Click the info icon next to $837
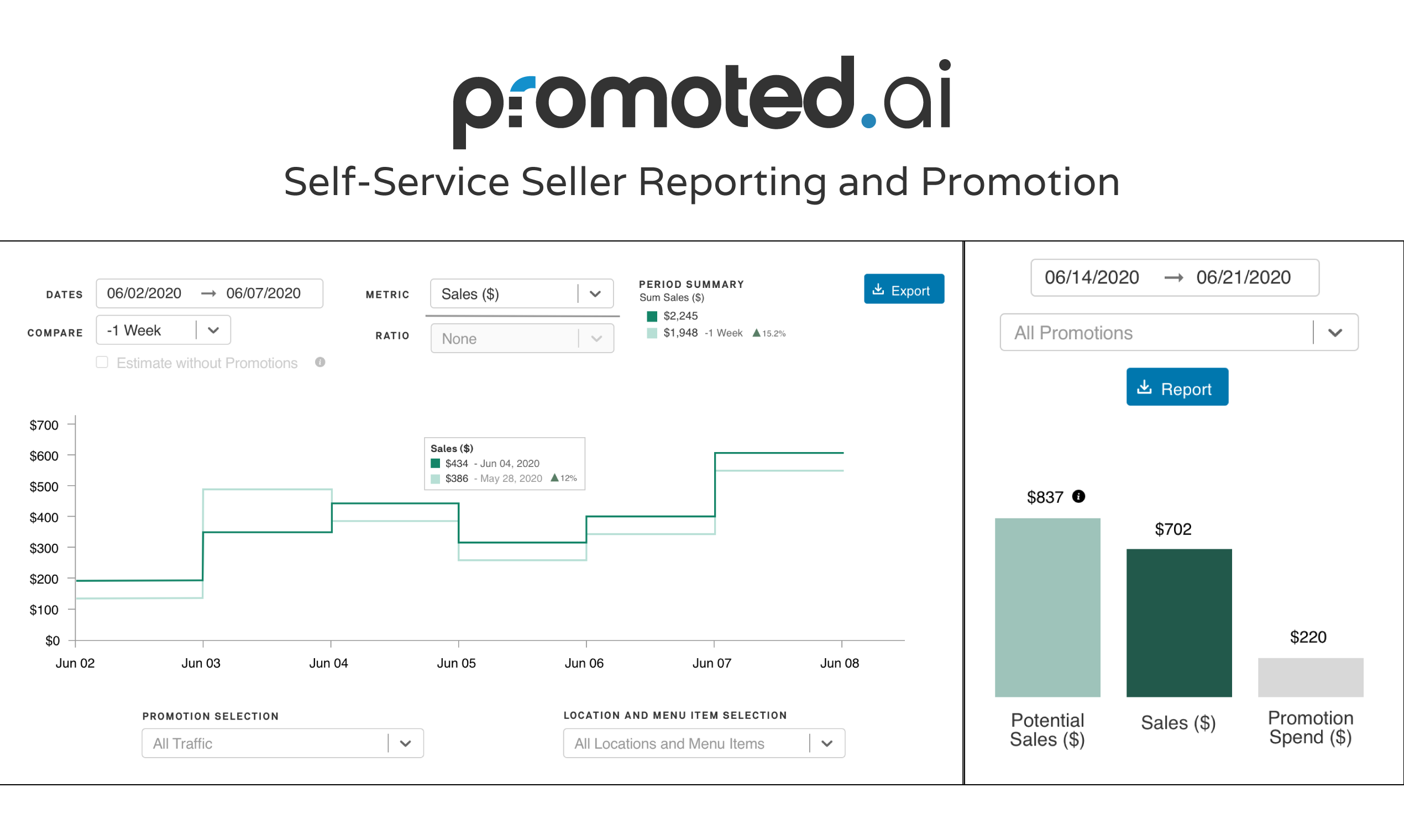Screen dimensions: 1404x840 (x=1078, y=496)
